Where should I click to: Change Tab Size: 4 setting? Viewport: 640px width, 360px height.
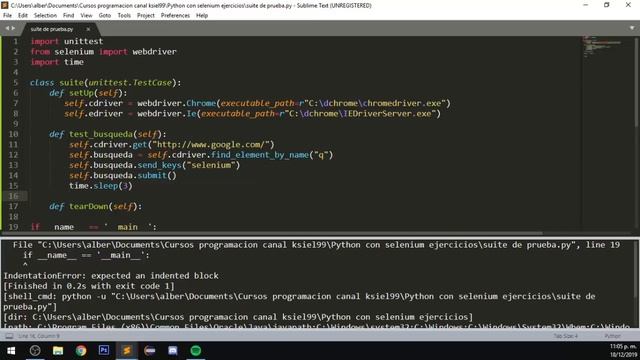click(565, 336)
